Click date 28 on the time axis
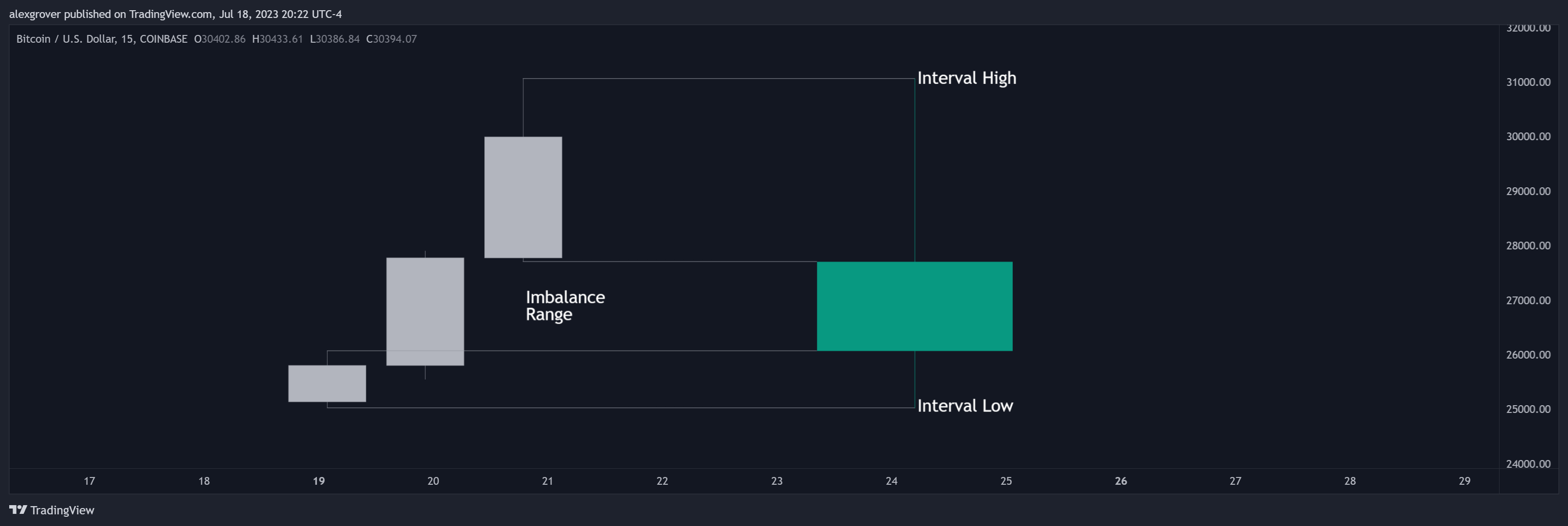Viewport: 1568px width, 526px height. 1350,481
